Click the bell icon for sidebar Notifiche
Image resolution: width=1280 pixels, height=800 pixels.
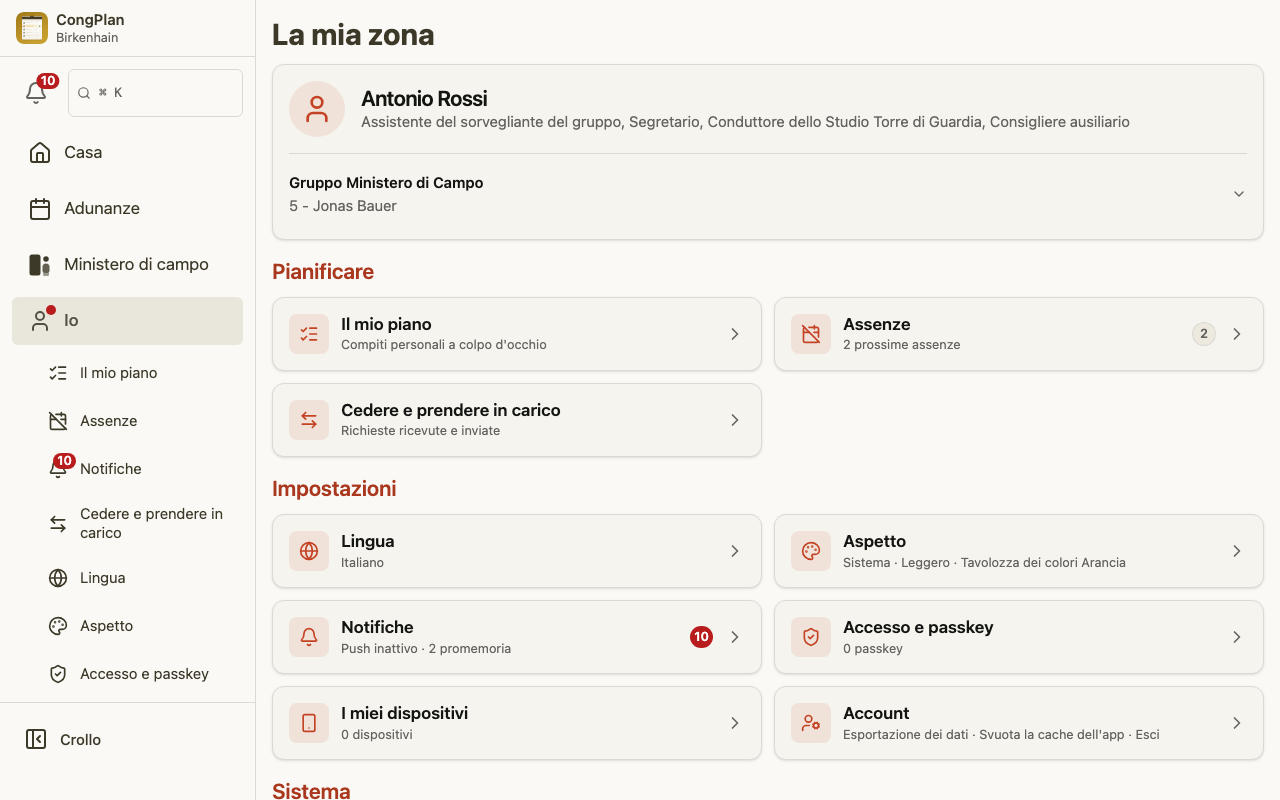tap(58, 469)
